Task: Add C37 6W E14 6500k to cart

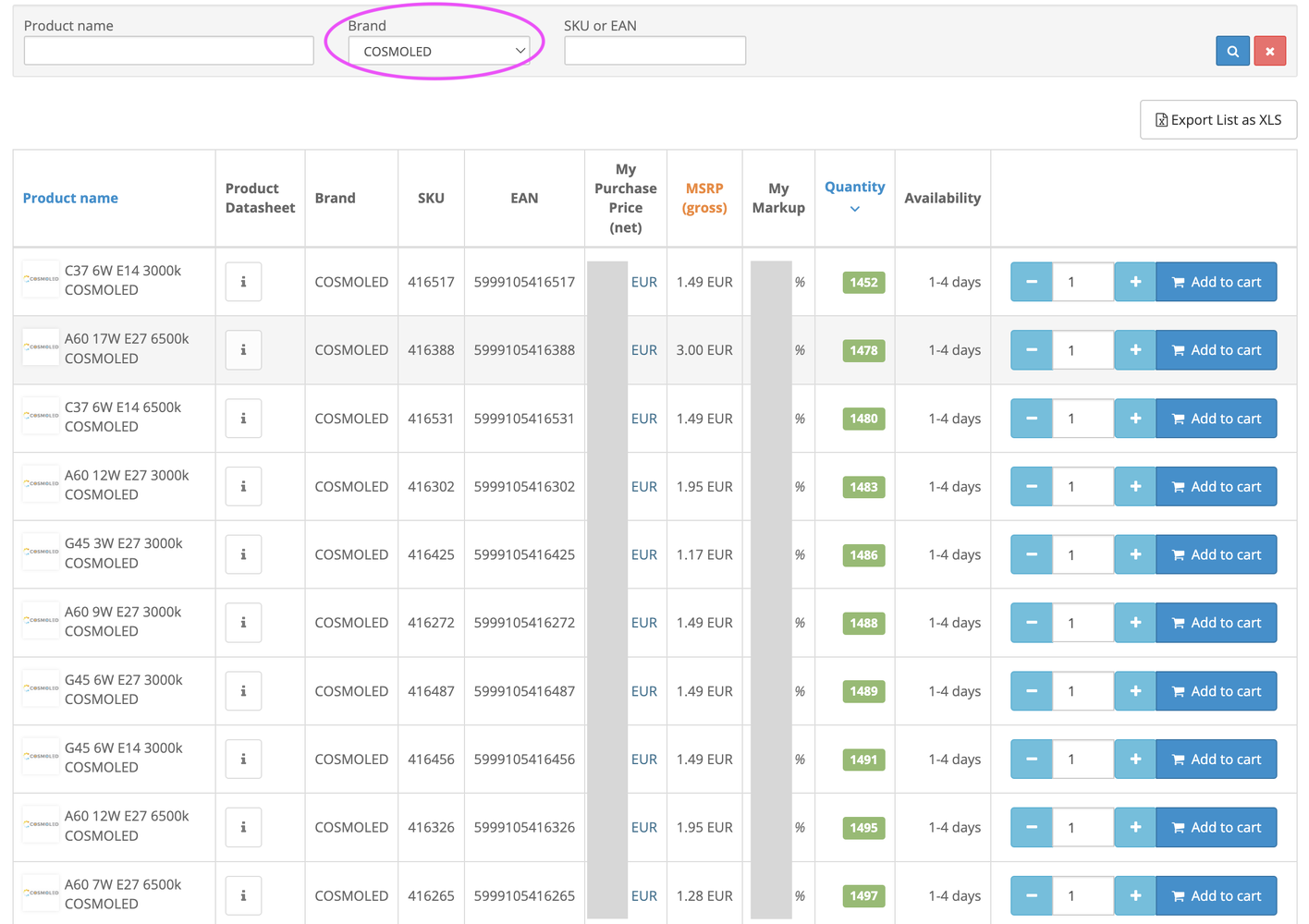Action: tap(1216, 419)
